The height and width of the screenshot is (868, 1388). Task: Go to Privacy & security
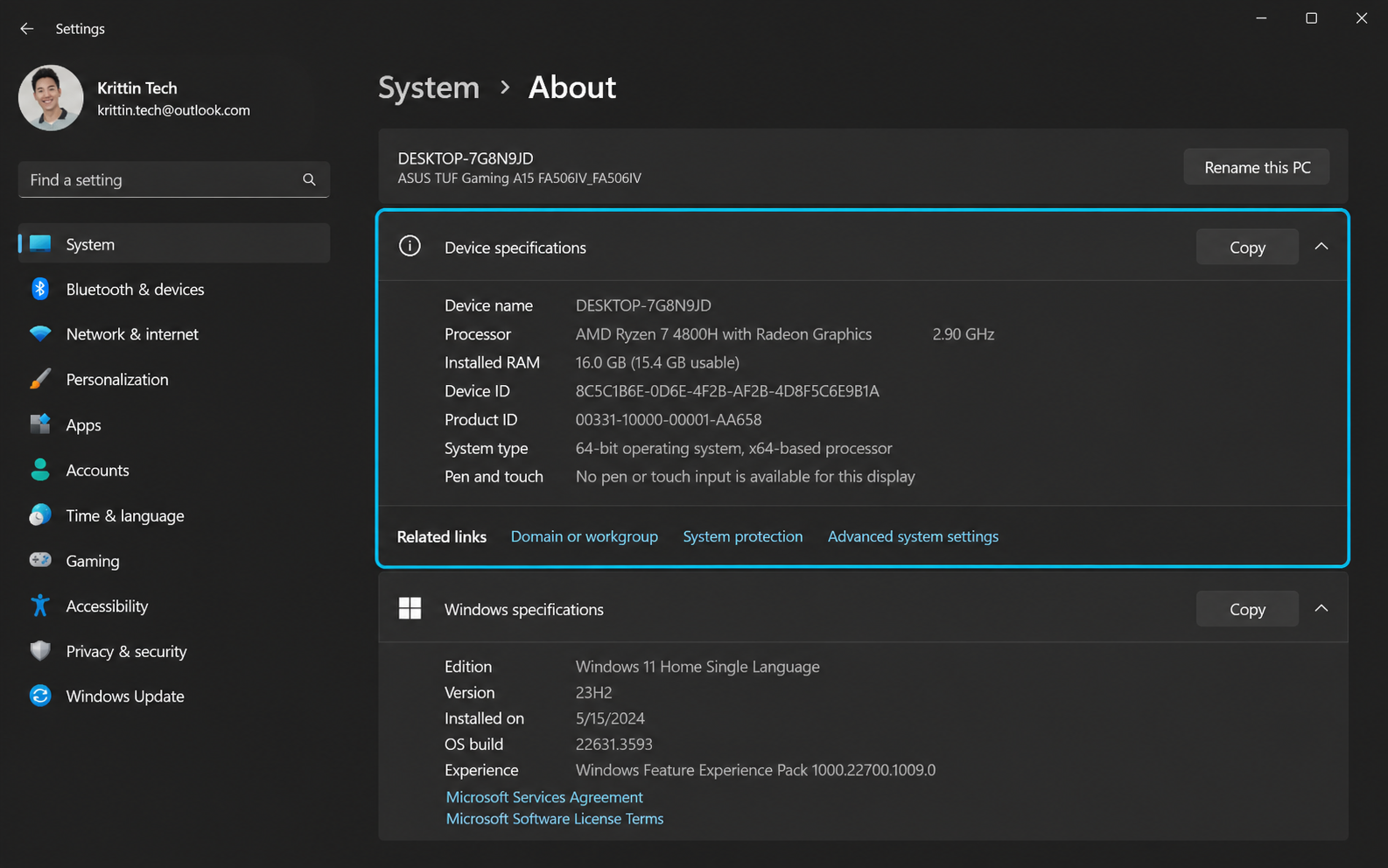click(174, 651)
